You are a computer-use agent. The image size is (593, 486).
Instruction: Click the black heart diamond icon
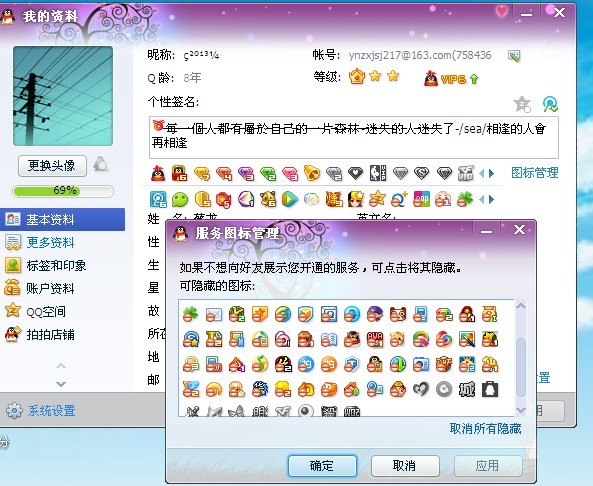(355, 173)
